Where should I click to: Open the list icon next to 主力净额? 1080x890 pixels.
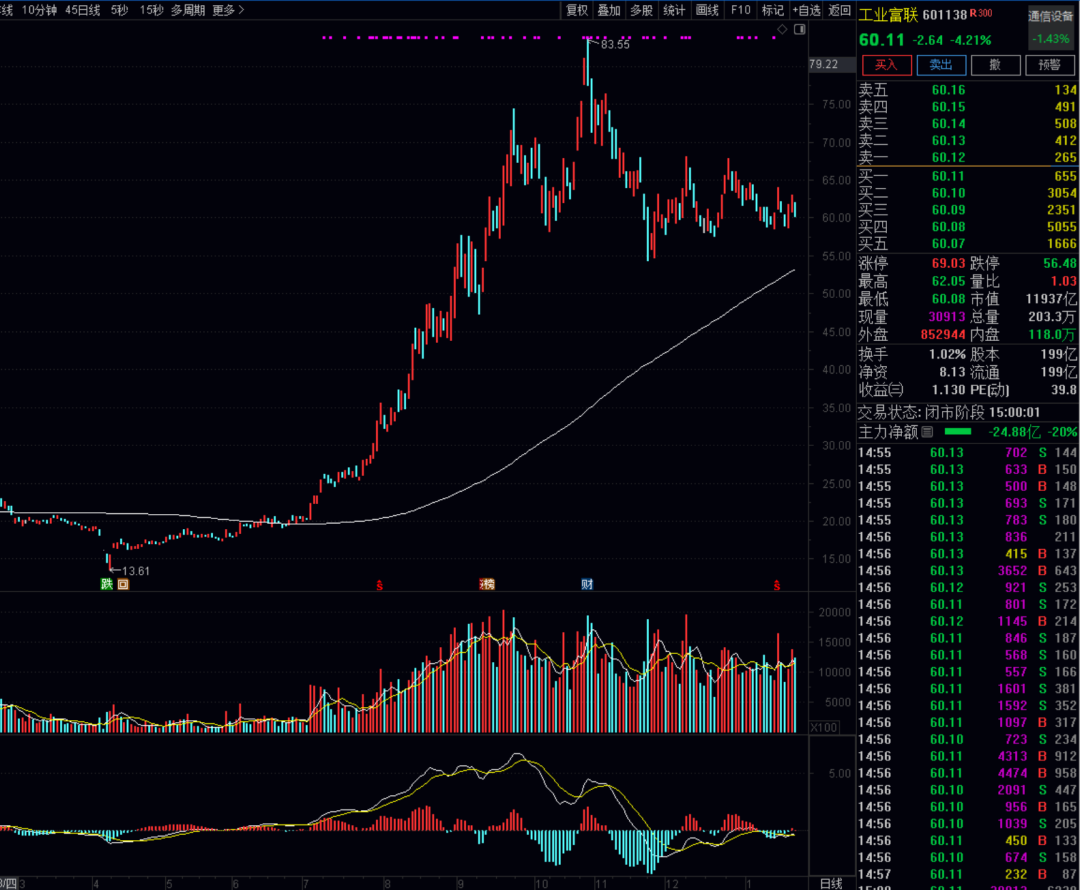pyautogui.click(x=927, y=432)
